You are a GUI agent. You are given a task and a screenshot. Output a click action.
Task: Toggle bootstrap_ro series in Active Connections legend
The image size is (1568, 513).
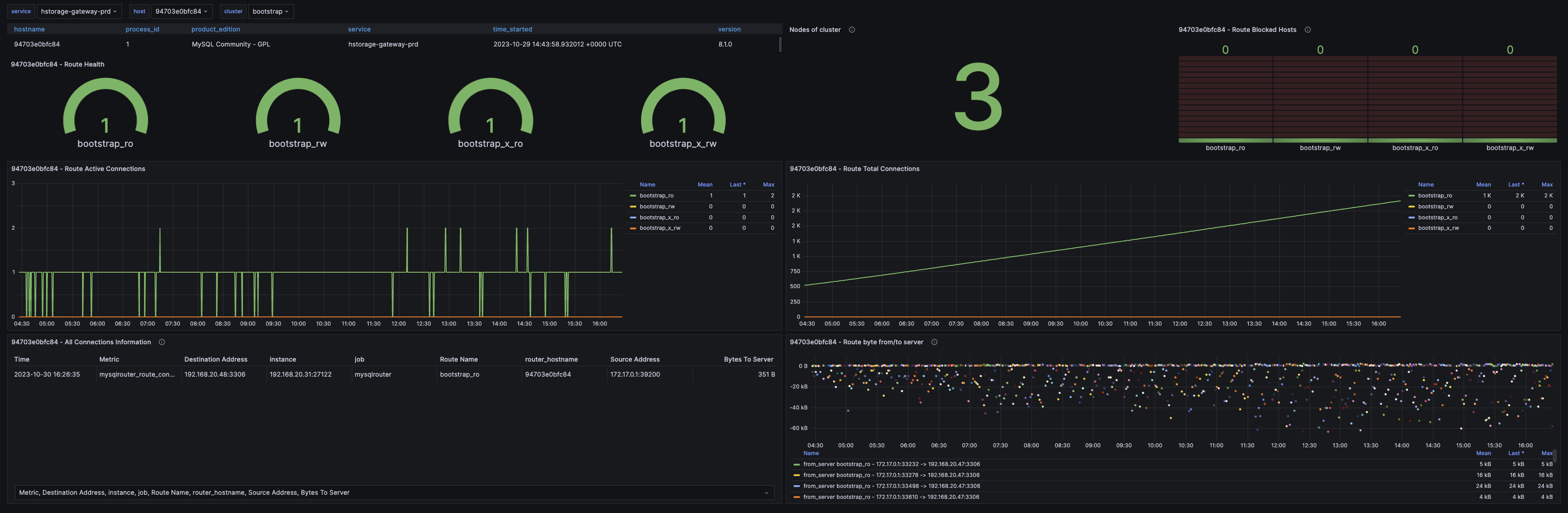pyautogui.click(x=656, y=196)
